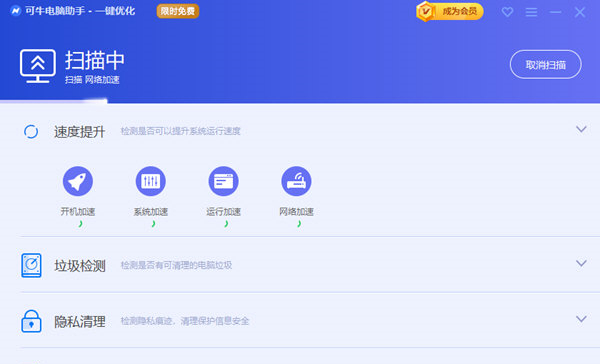The height and width of the screenshot is (364, 600).
Task: Click the 速度提升 section title
Action: [x=80, y=132]
